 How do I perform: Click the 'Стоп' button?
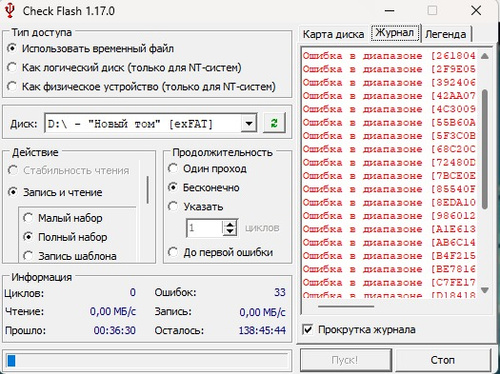click(443, 360)
